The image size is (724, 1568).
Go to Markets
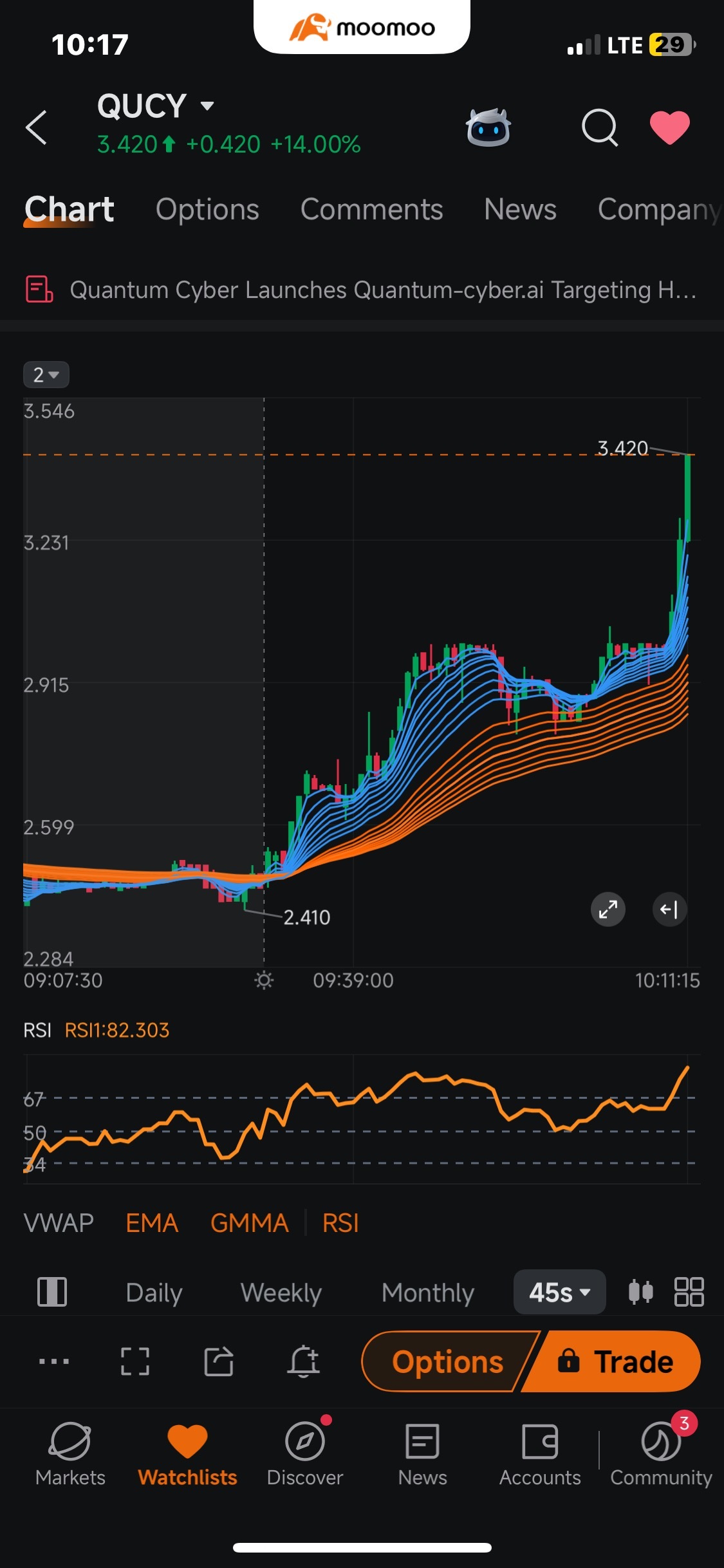(x=70, y=1455)
